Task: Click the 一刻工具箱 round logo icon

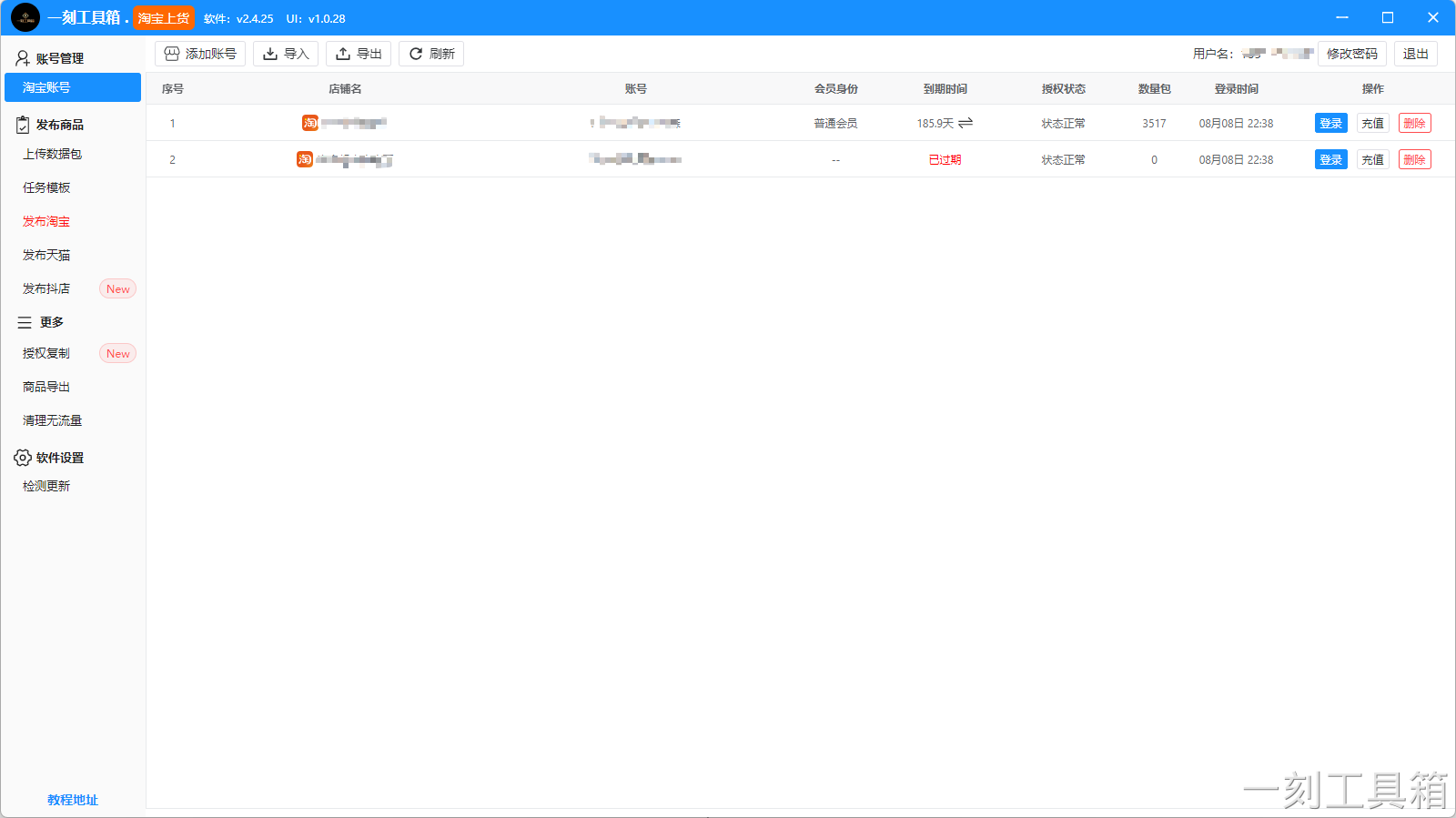Action: [25, 17]
